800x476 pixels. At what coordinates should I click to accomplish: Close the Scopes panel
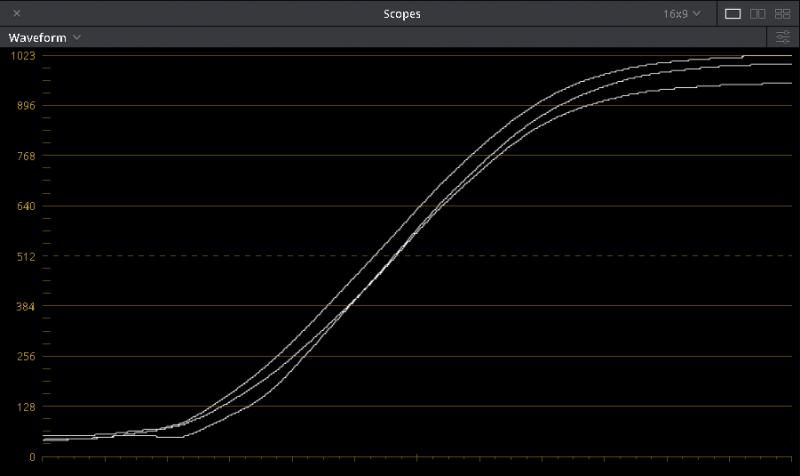point(17,14)
